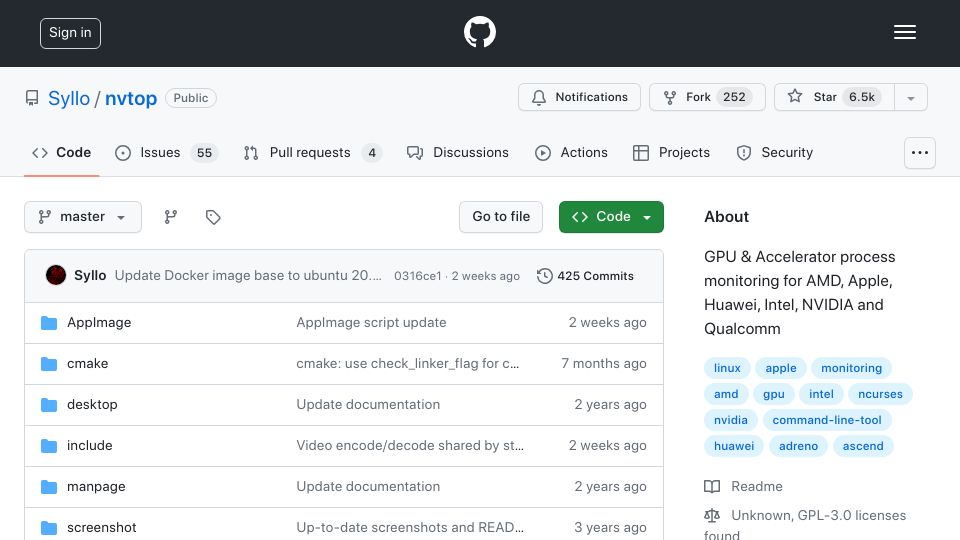Select the command-line-tool topic tag

pos(827,420)
